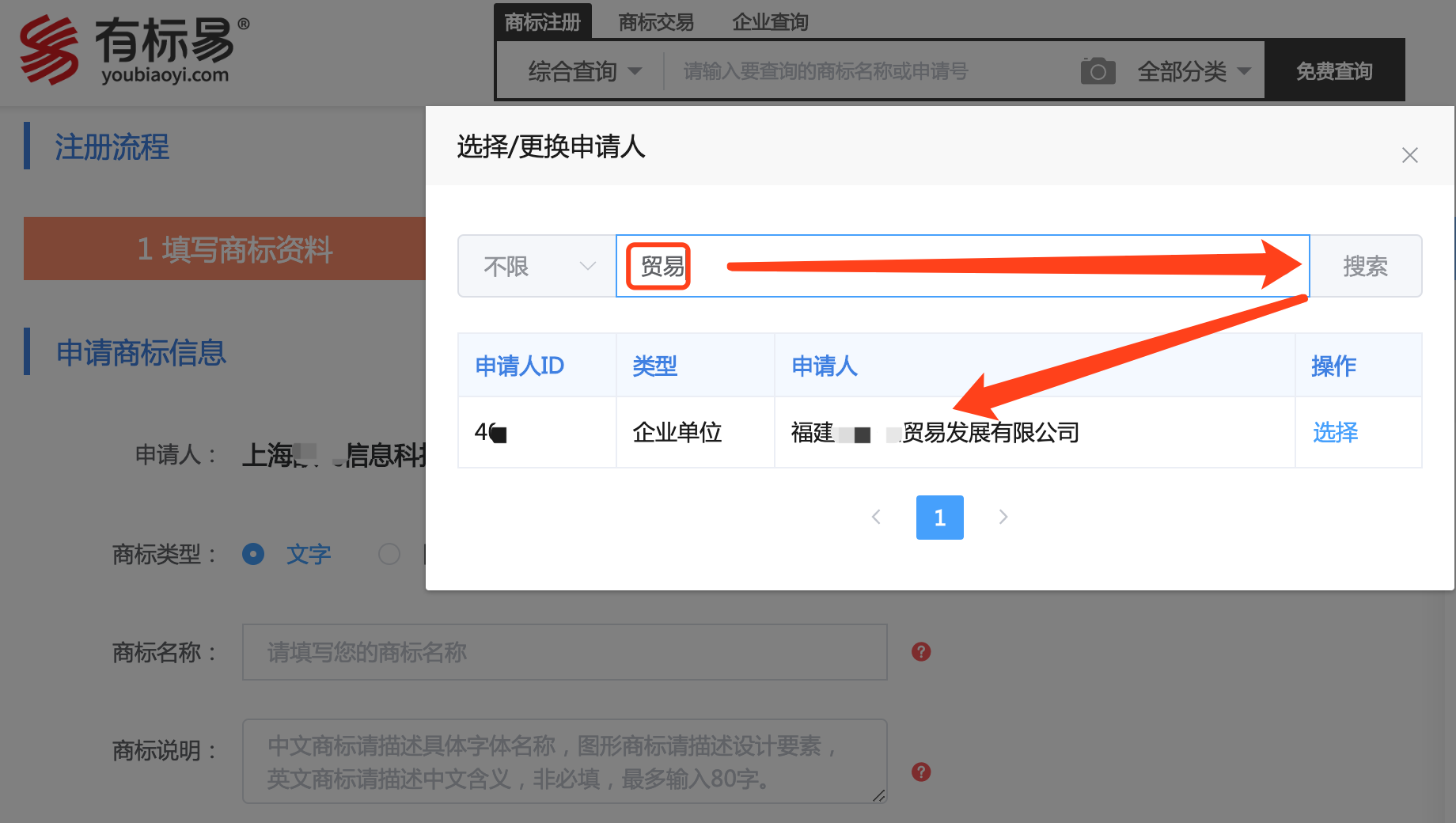The height and width of the screenshot is (823, 1456).
Task: Click page number 1 button
Action: point(940,518)
